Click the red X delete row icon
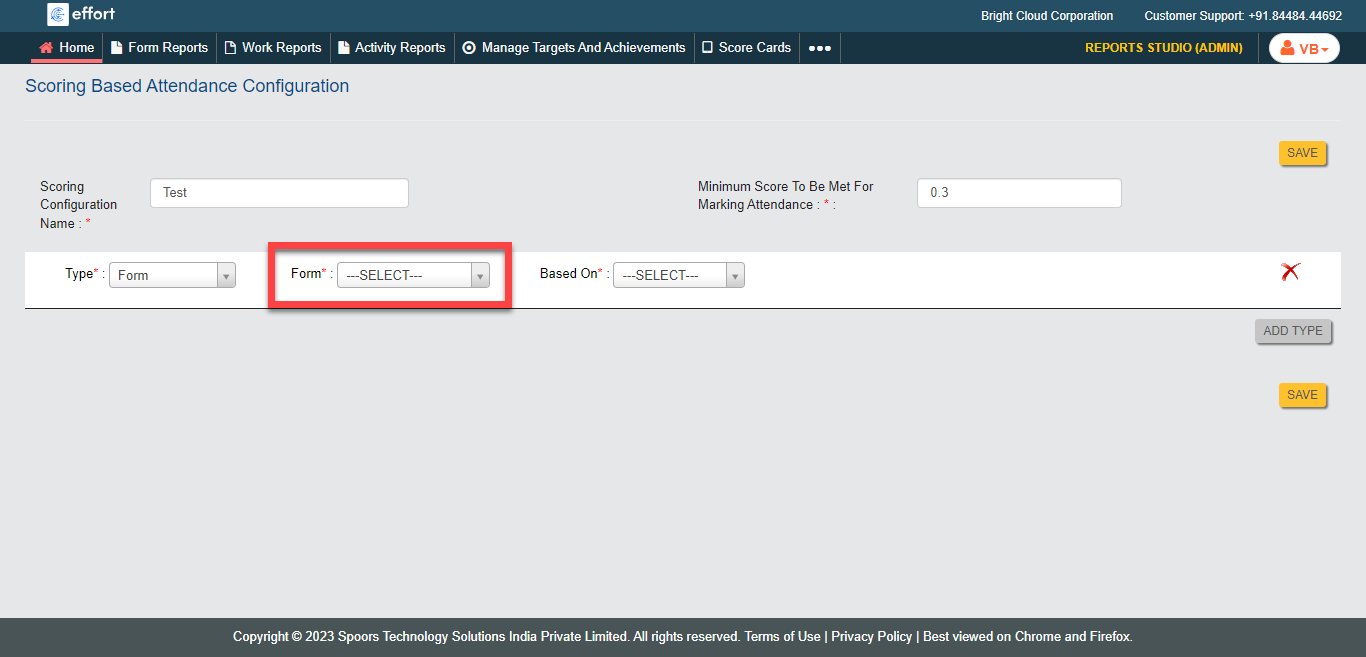The image size is (1366, 657). (x=1290, y=271)
